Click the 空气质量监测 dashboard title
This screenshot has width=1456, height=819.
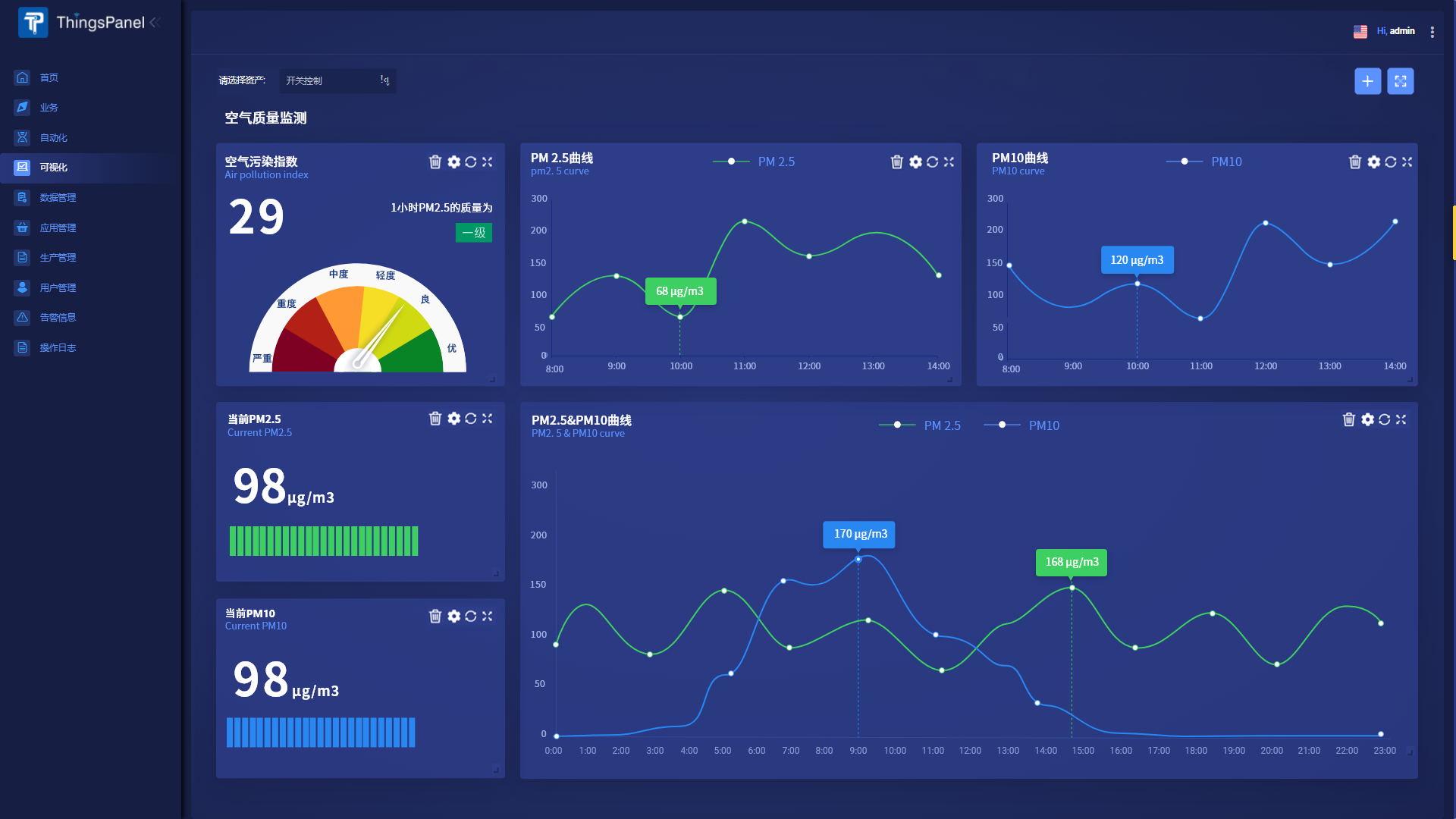tap(265, 118)
